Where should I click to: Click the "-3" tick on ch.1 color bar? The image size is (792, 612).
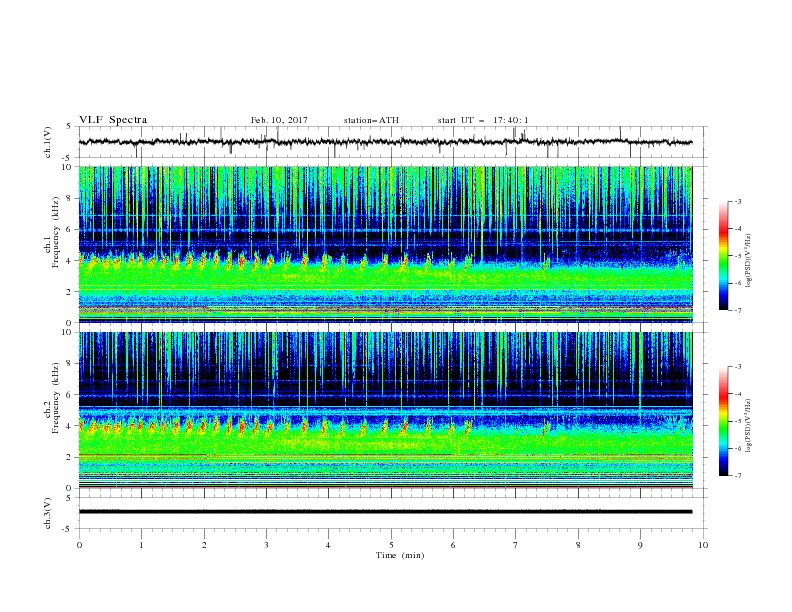tap(738, 201)
